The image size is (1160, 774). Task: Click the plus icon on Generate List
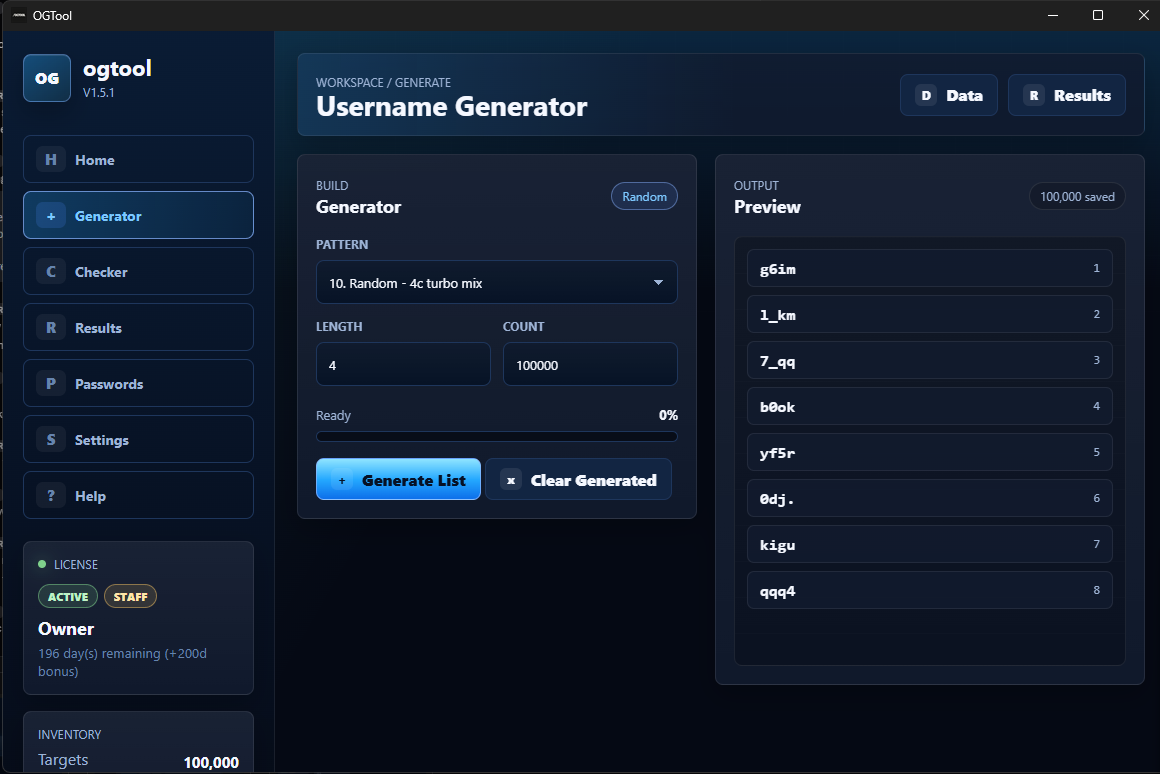click(342, 480)
